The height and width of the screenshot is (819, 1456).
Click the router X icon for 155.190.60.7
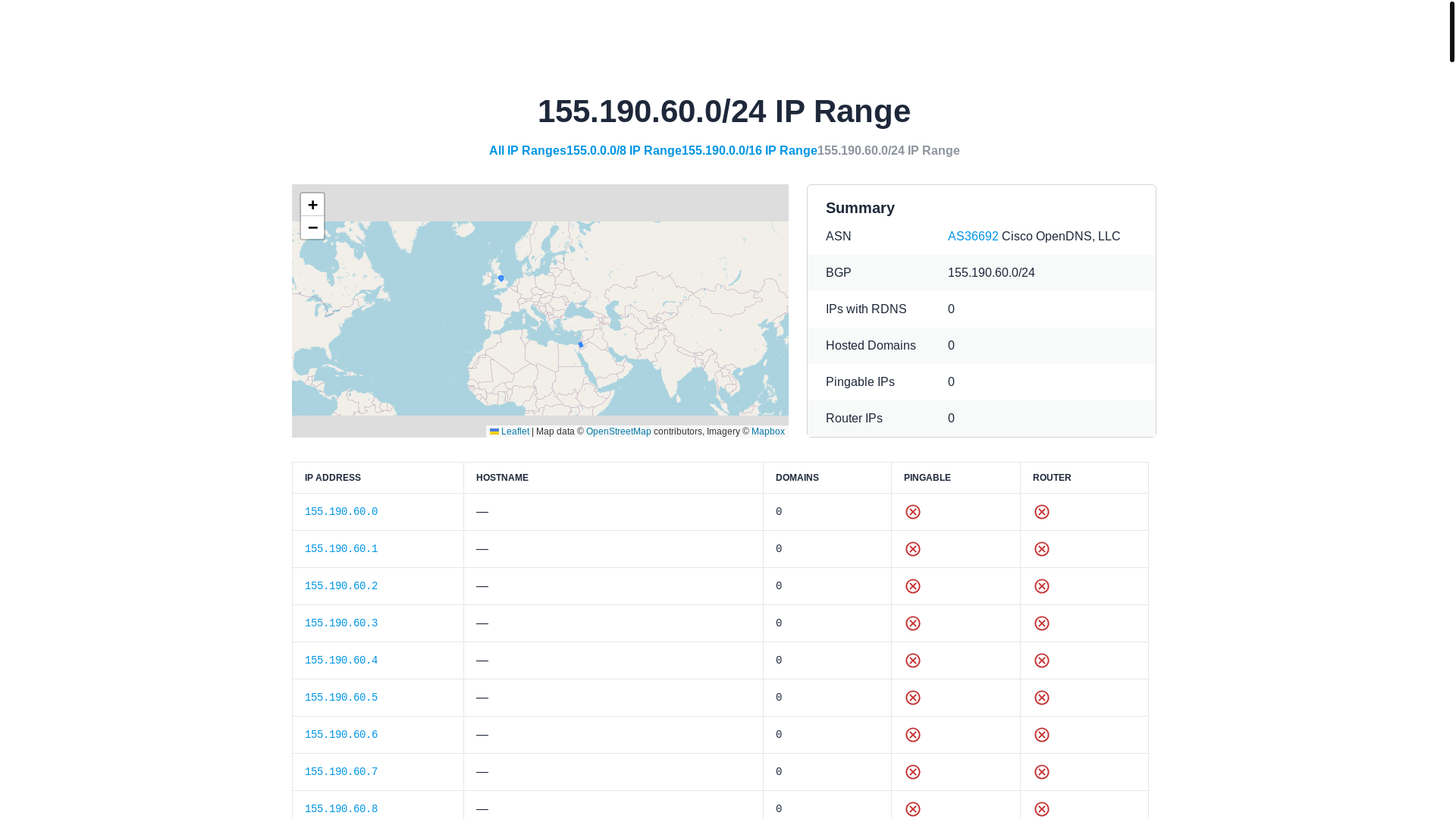1042,772
